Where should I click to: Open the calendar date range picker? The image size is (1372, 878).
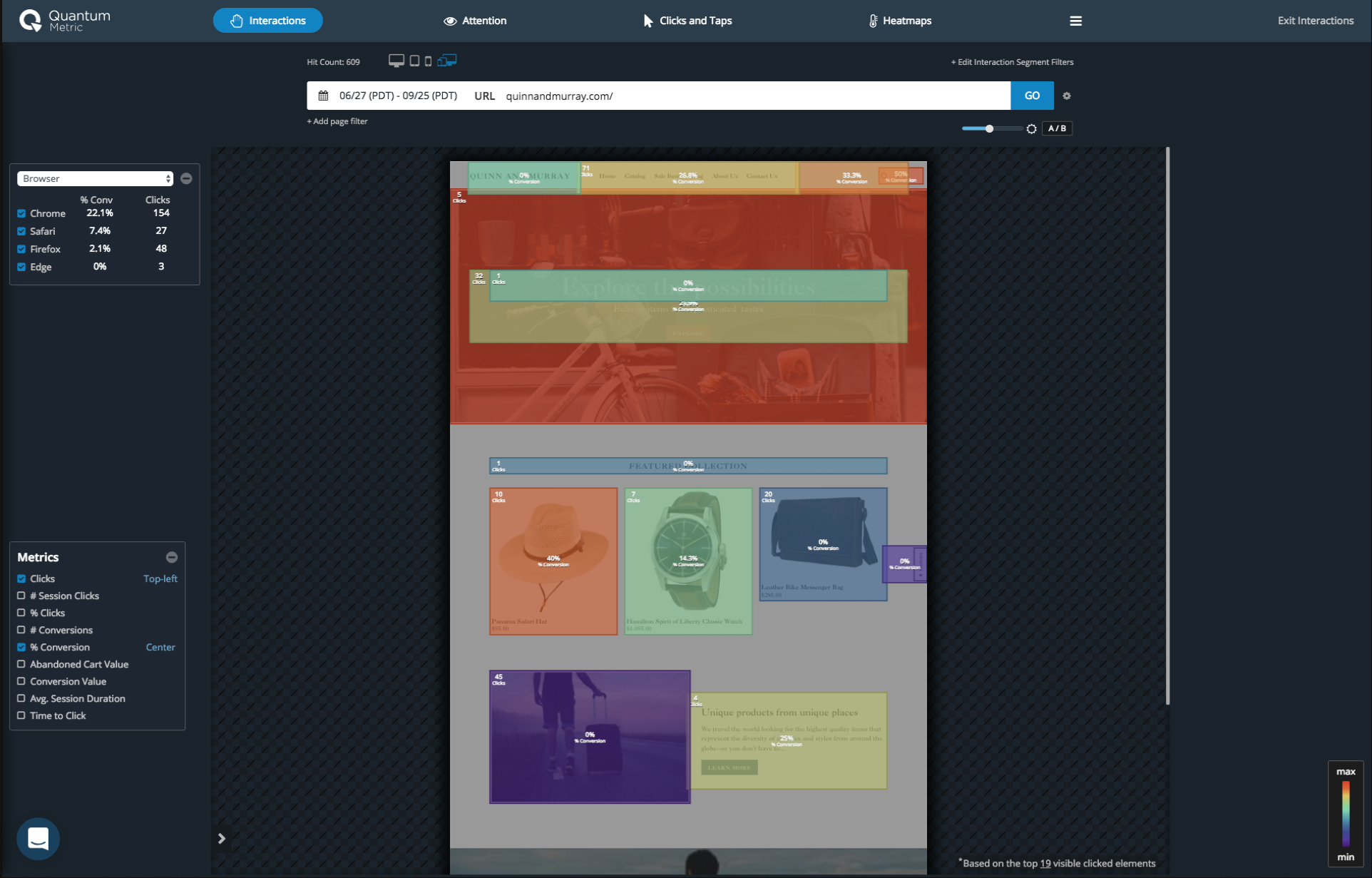click(324, 96)
